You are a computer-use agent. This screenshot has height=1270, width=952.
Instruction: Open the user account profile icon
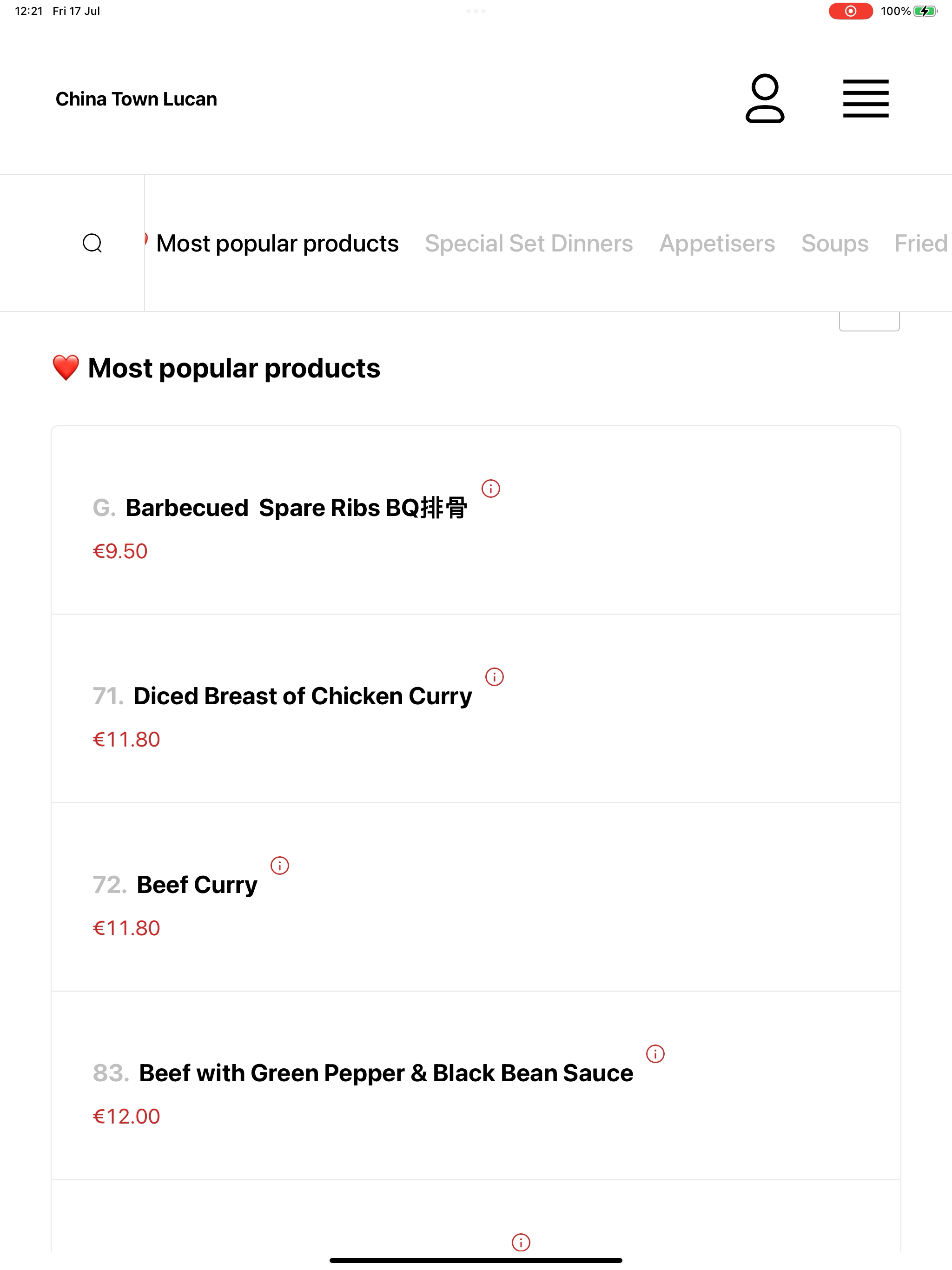[765, 99]
